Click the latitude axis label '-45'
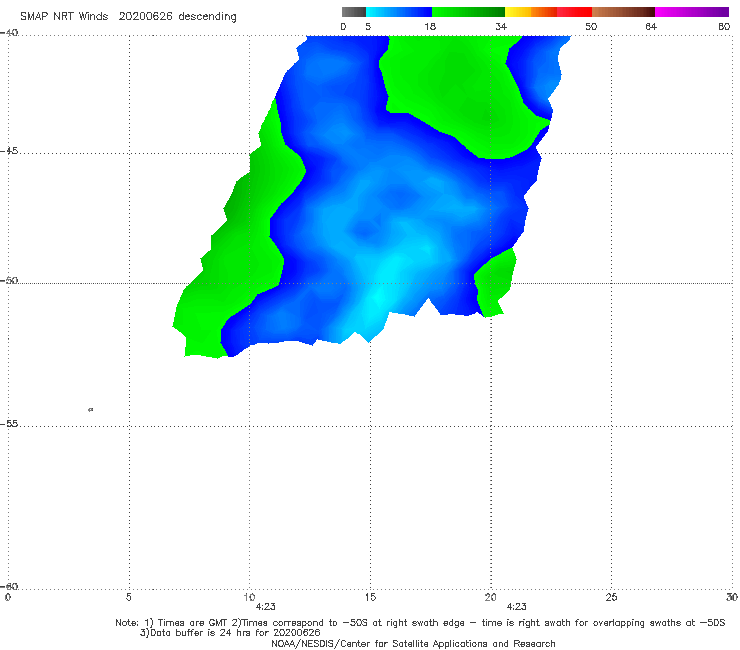This screenshot has height=650, width=740. coord(9,151)
